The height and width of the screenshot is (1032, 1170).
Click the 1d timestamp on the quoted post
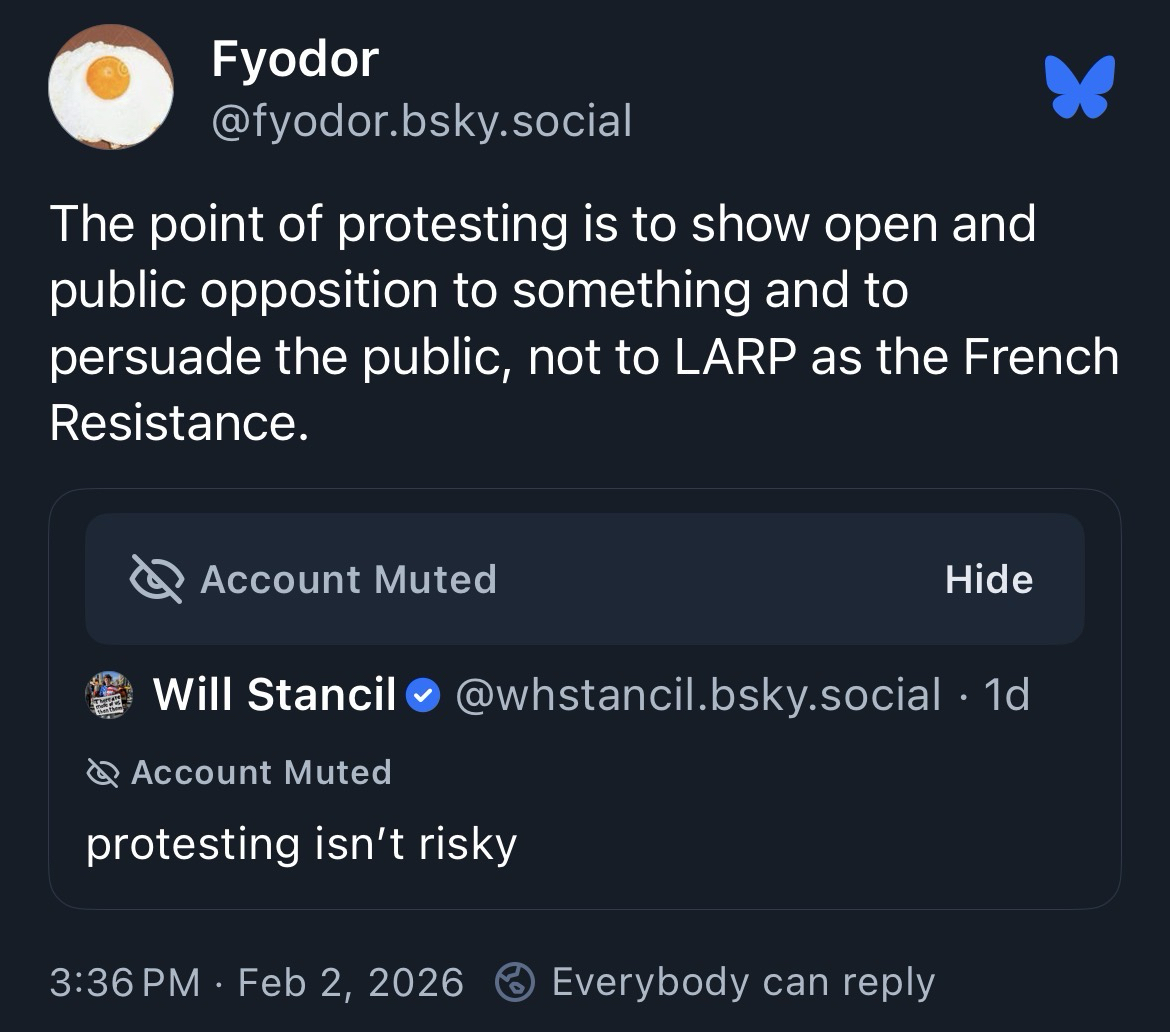click(x=1006, y=695)
